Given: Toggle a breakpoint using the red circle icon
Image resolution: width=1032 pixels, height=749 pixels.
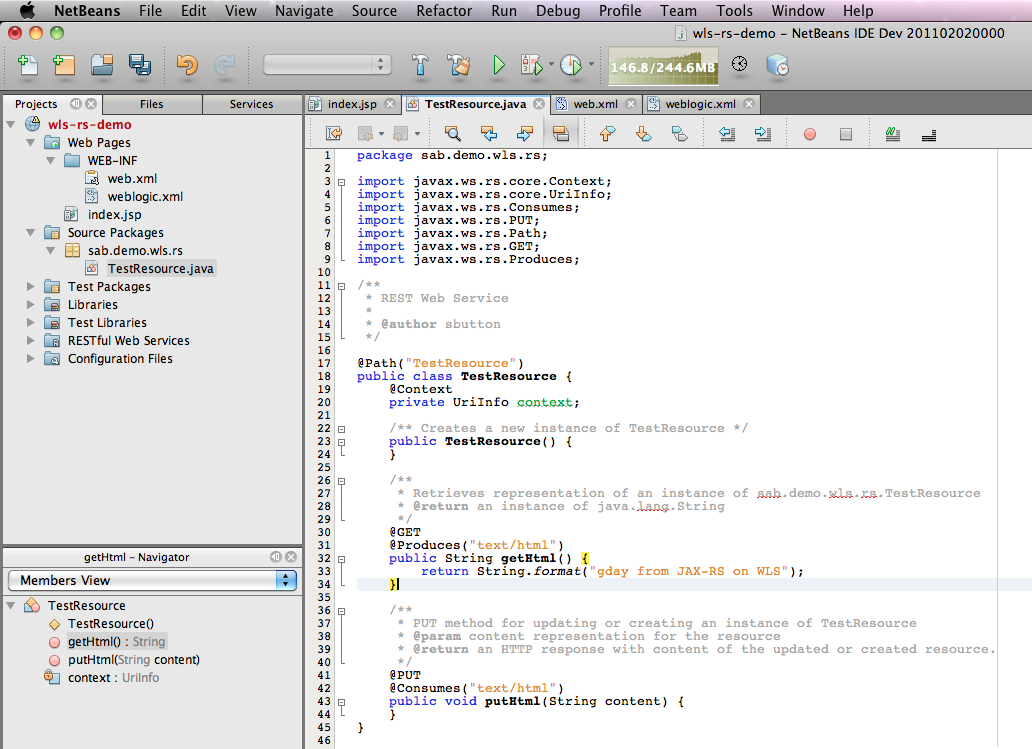Looking at the screenshot, I should click(808, 132).
